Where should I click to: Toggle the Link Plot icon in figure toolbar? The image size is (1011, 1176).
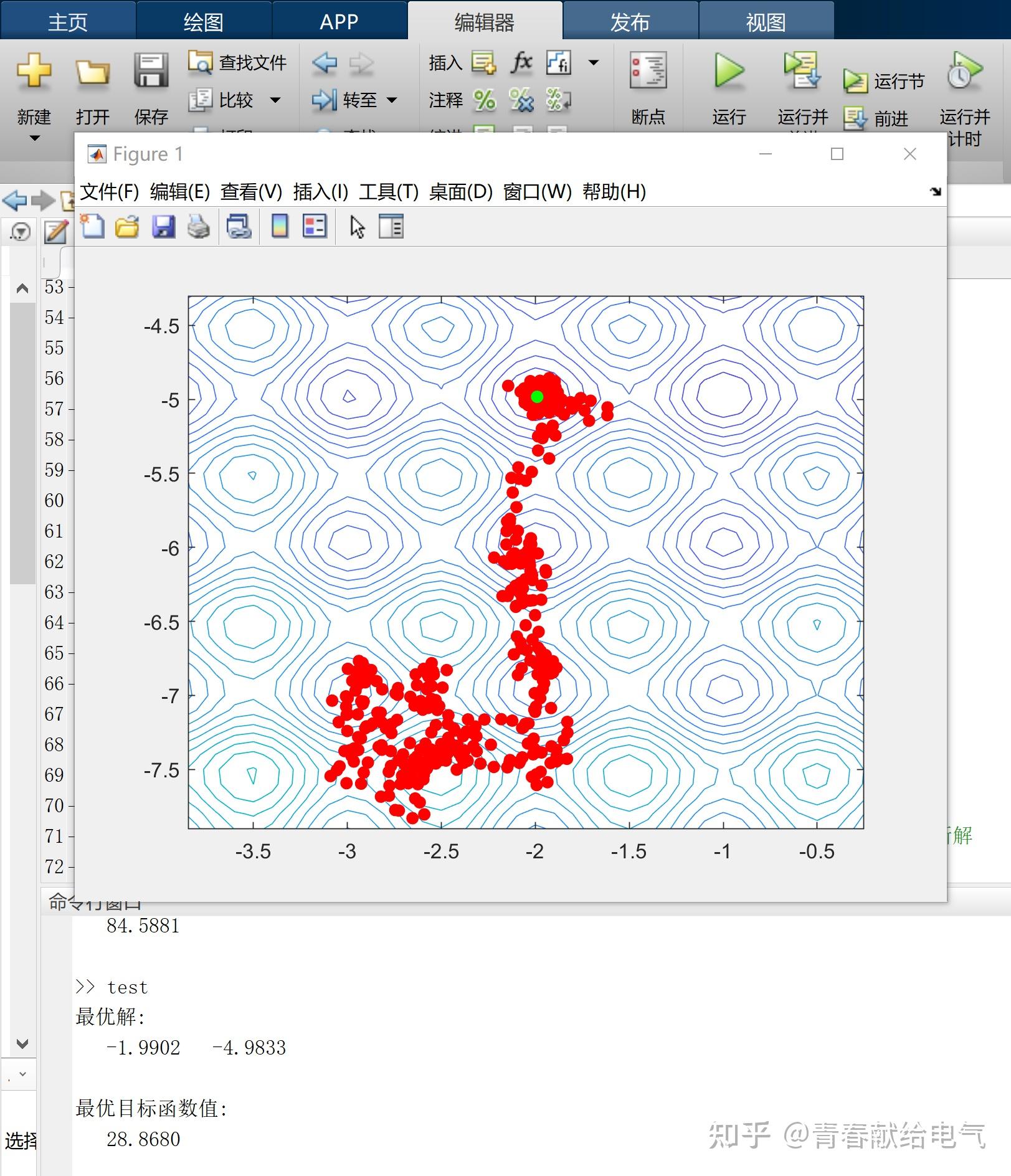(x=239, y=226)
